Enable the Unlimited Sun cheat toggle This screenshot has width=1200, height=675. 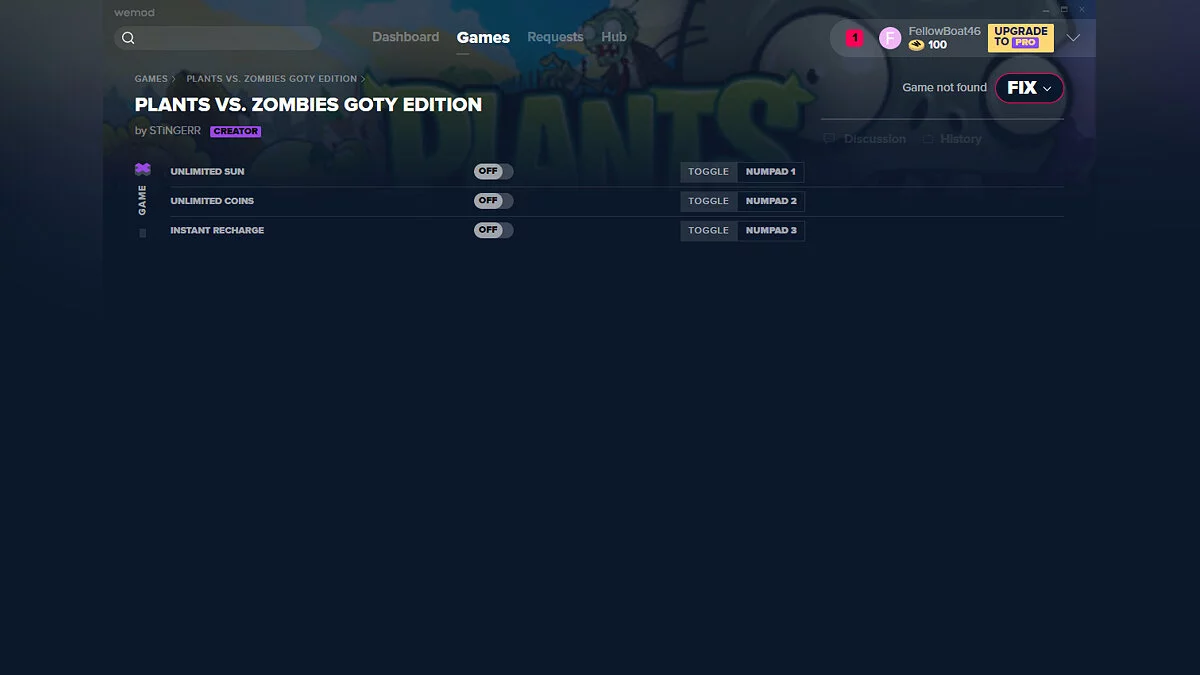[x=493, y=171]
